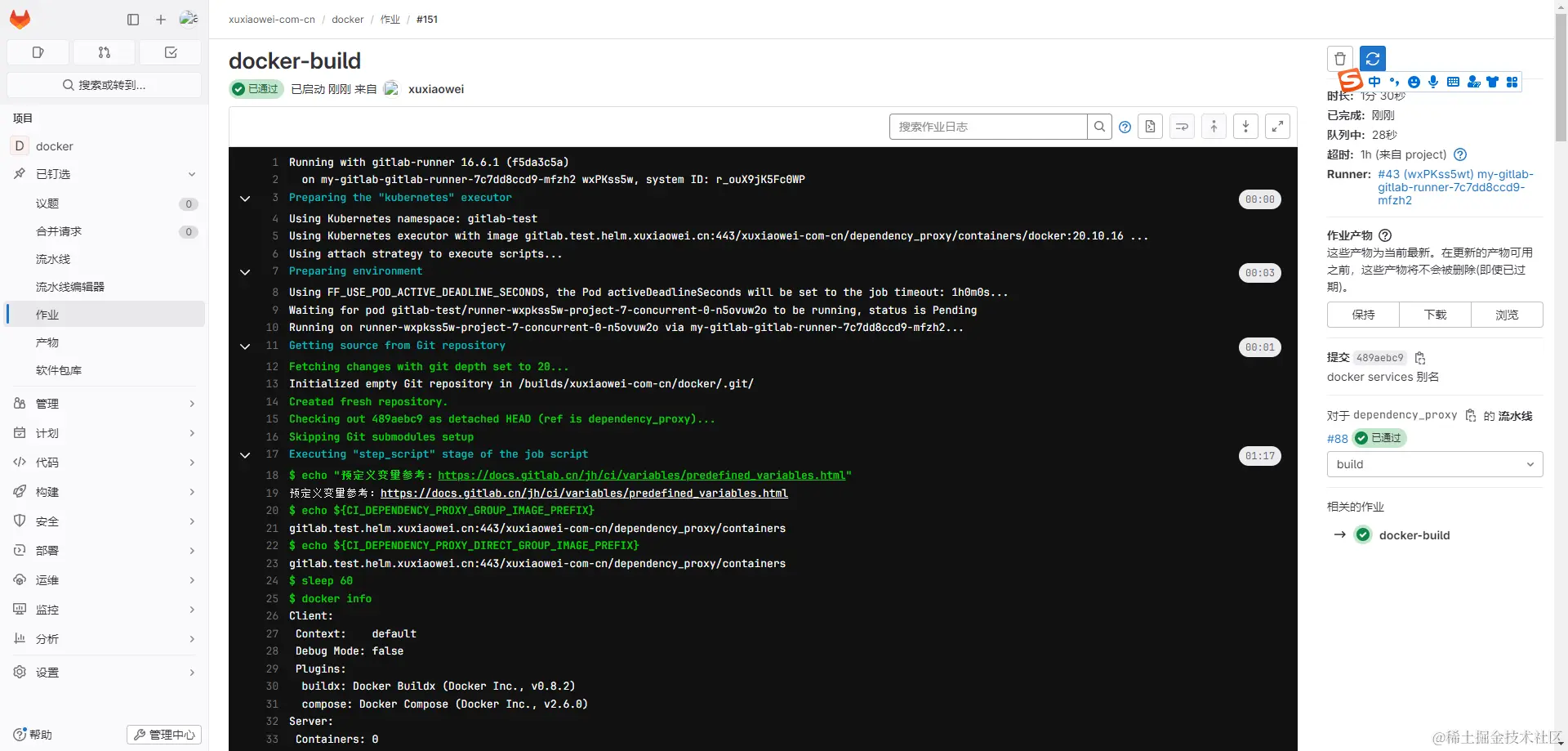Open the docker breadcrumb link
The height and width of the screenshot is (751, 1568).
click(x=348, y=20)
